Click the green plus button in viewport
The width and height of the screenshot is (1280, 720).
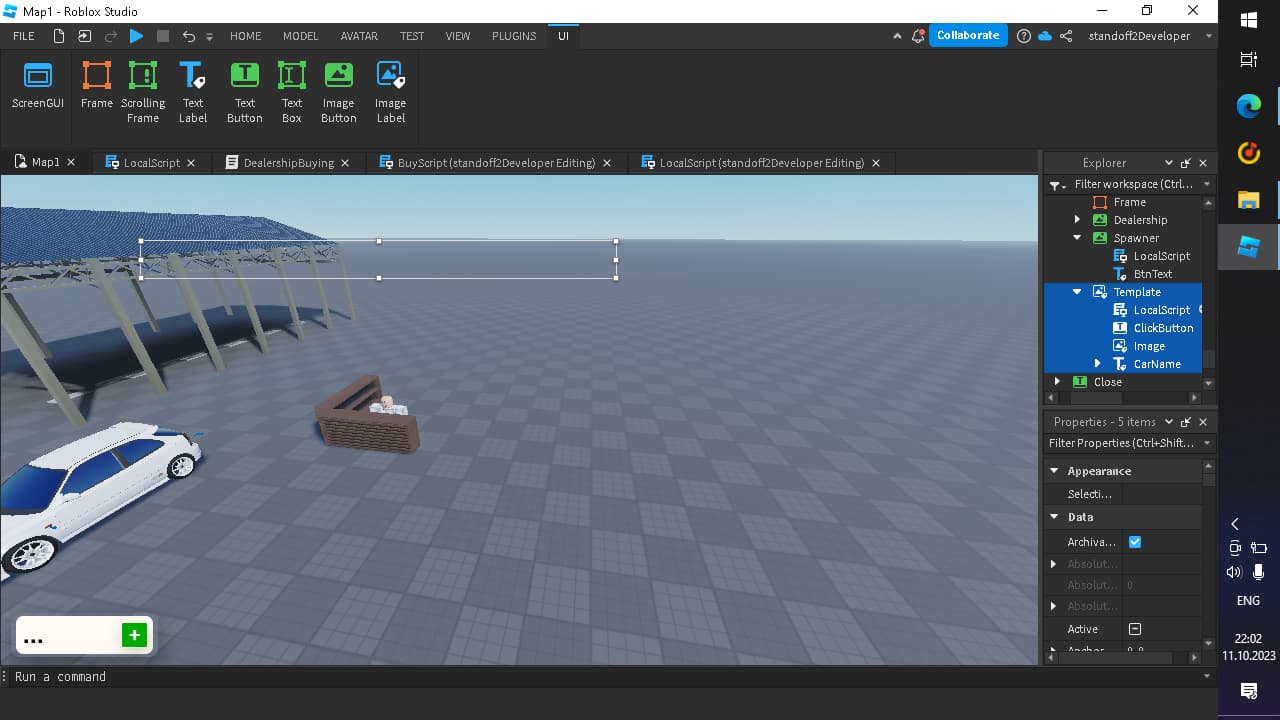coord(134,635)
